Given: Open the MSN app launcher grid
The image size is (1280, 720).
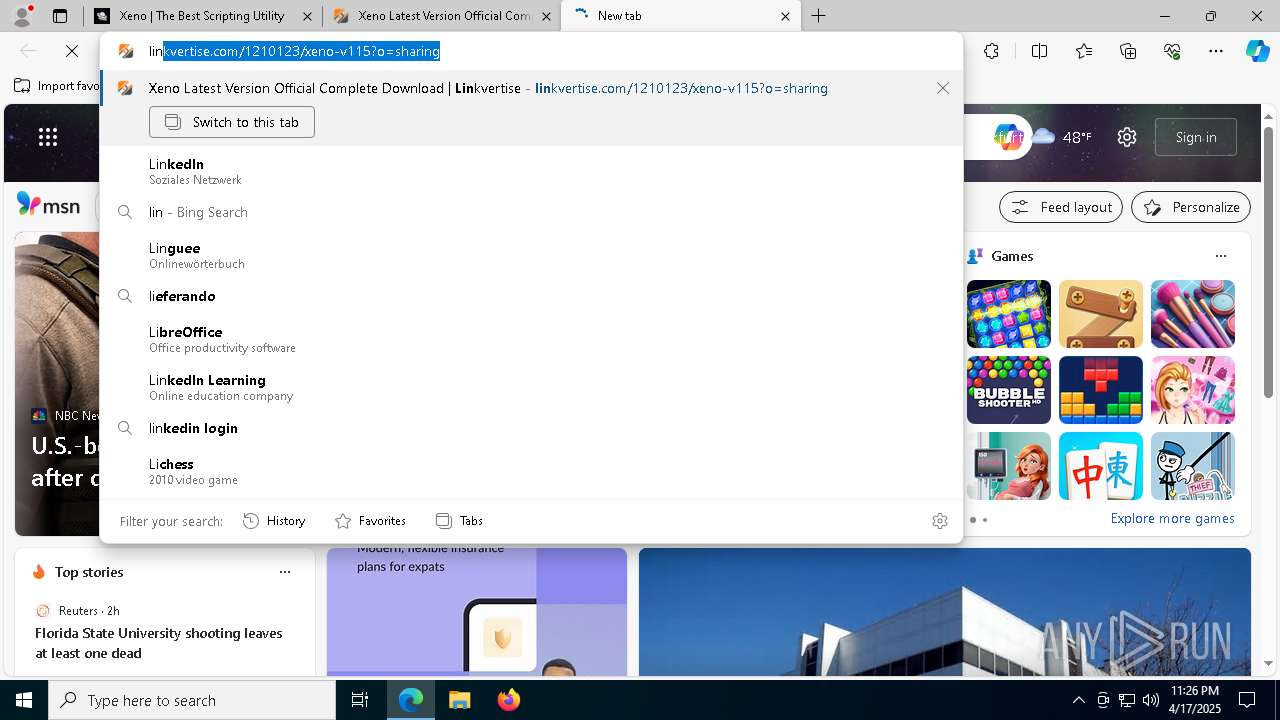Looking at the screenshot, I should click(48, 137).
